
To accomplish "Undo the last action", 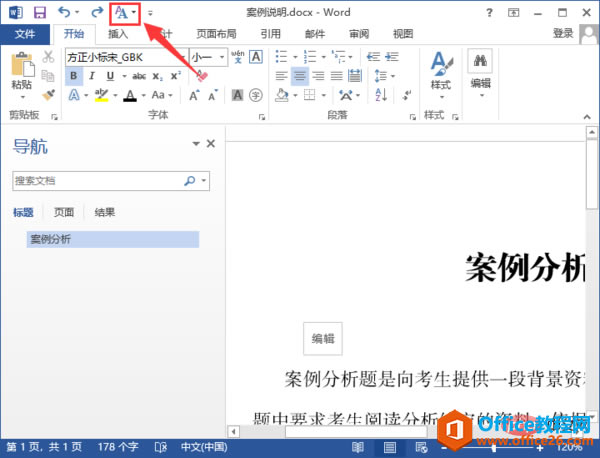I will coord(64,13).
